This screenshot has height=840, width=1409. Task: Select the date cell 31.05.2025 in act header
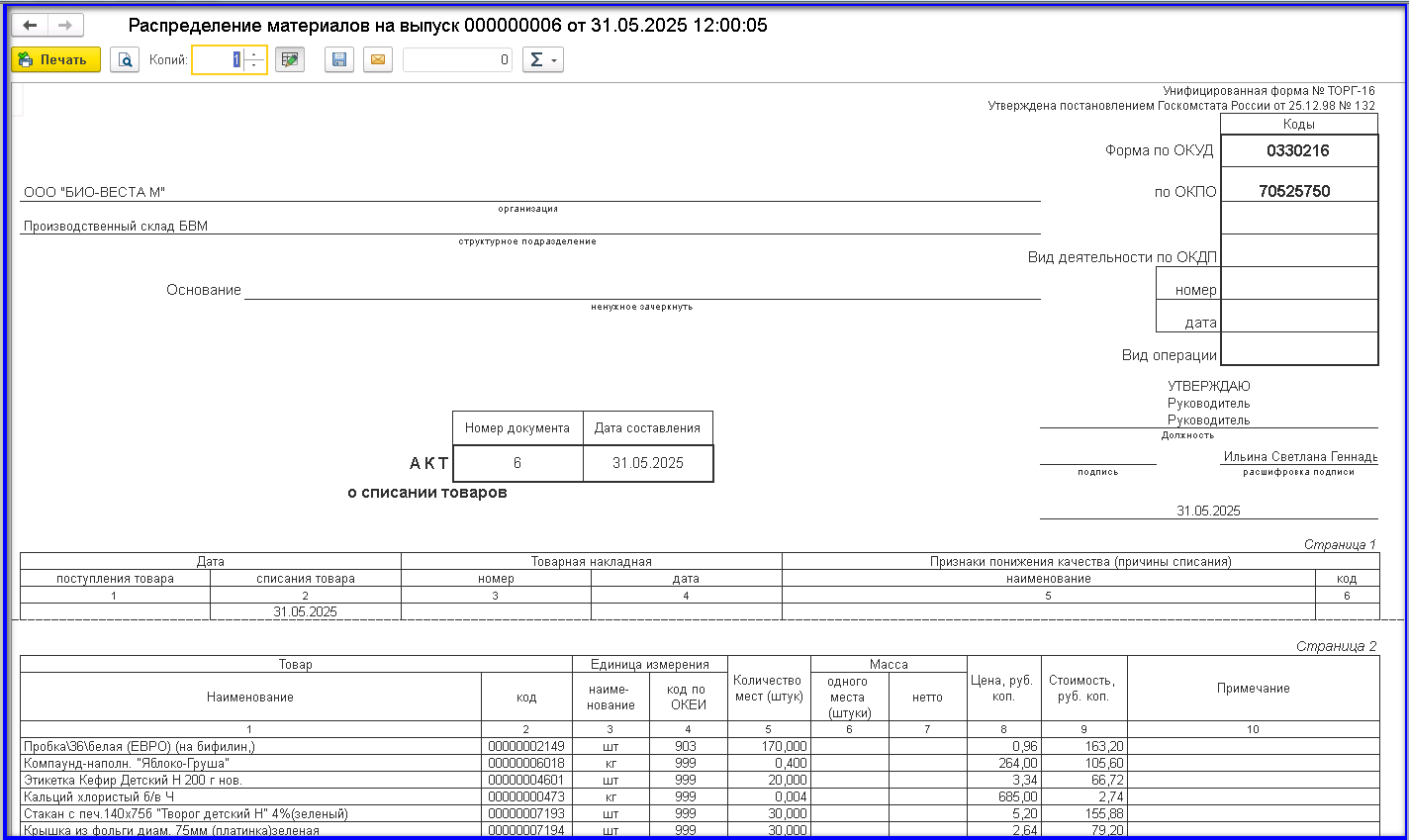coord(648,463)
